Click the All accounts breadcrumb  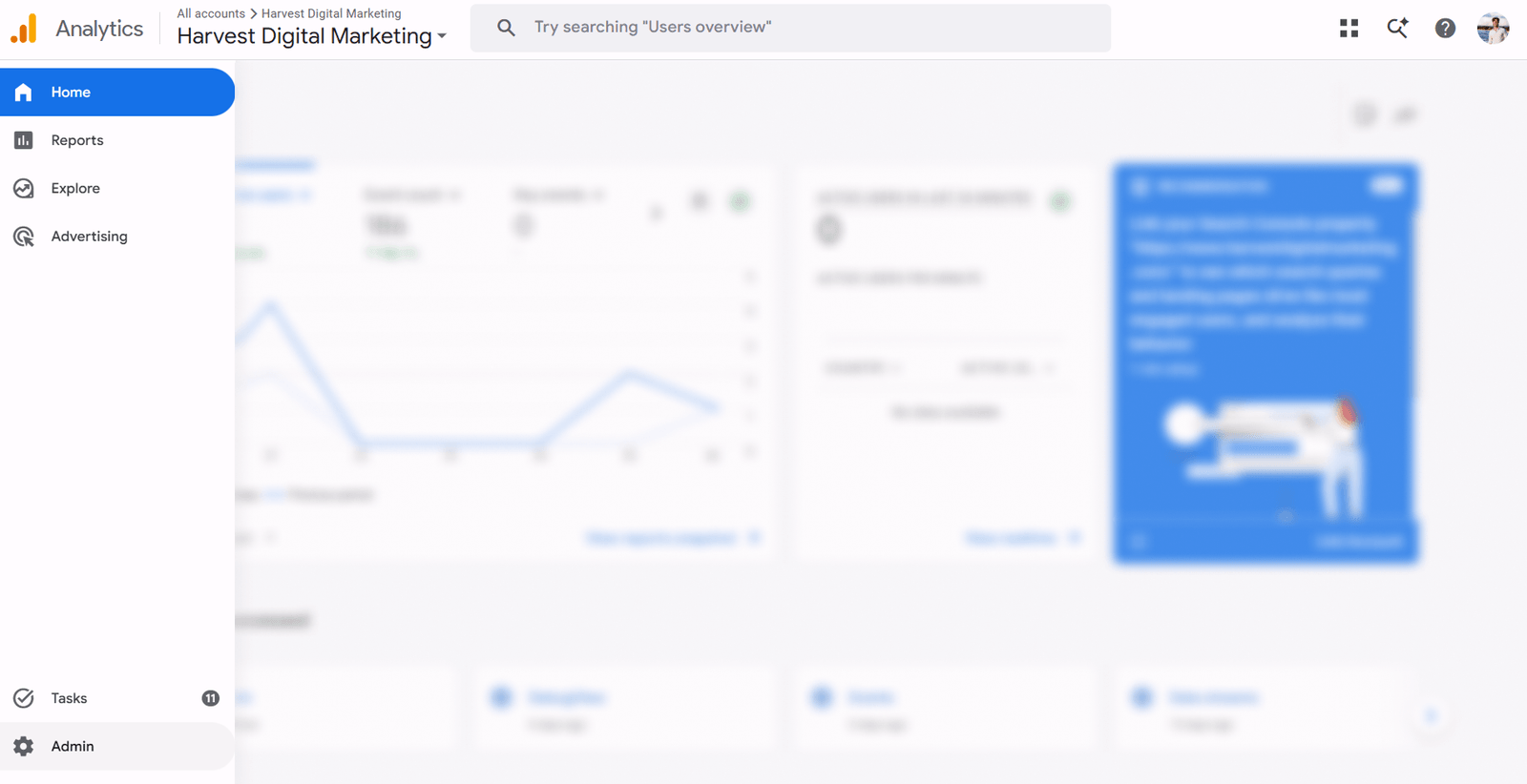click(x=211, y=13)
